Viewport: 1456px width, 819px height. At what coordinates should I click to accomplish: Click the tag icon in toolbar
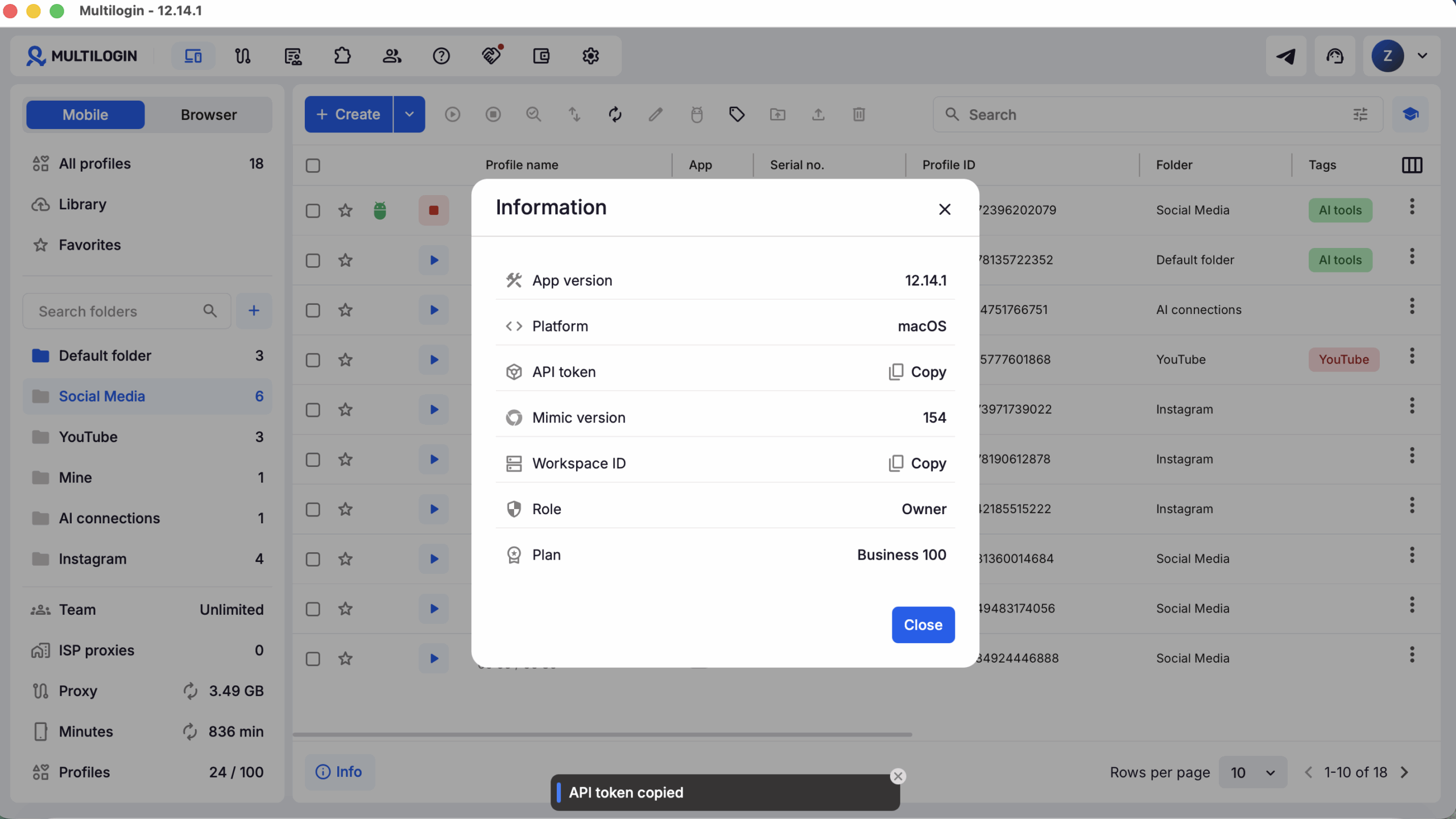737,114
